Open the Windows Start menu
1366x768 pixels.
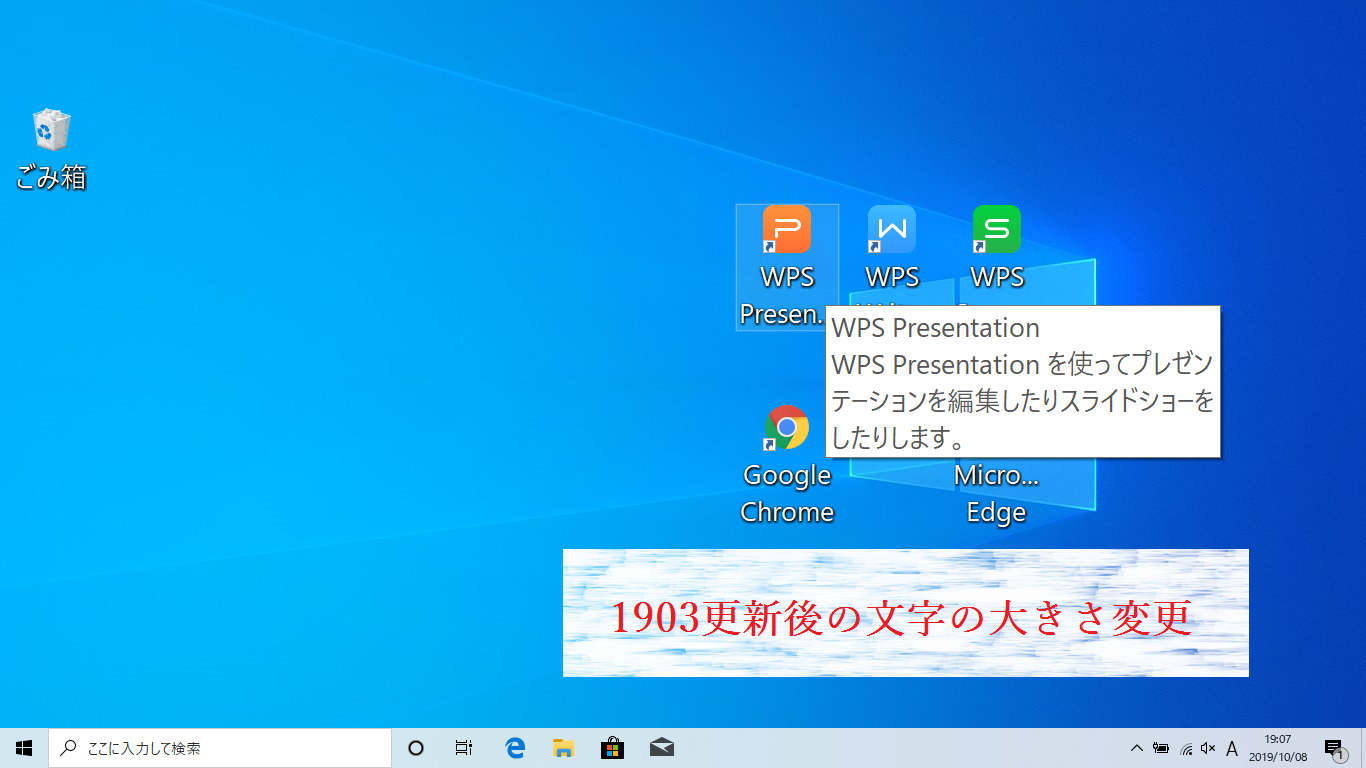point(24,748)
